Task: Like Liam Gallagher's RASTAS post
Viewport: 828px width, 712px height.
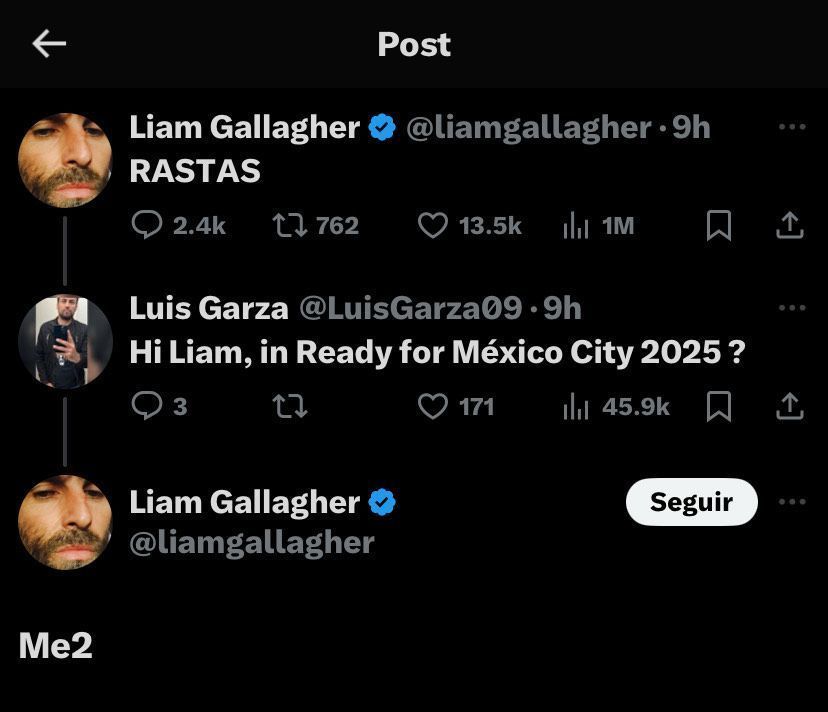Action: (433, 225)
